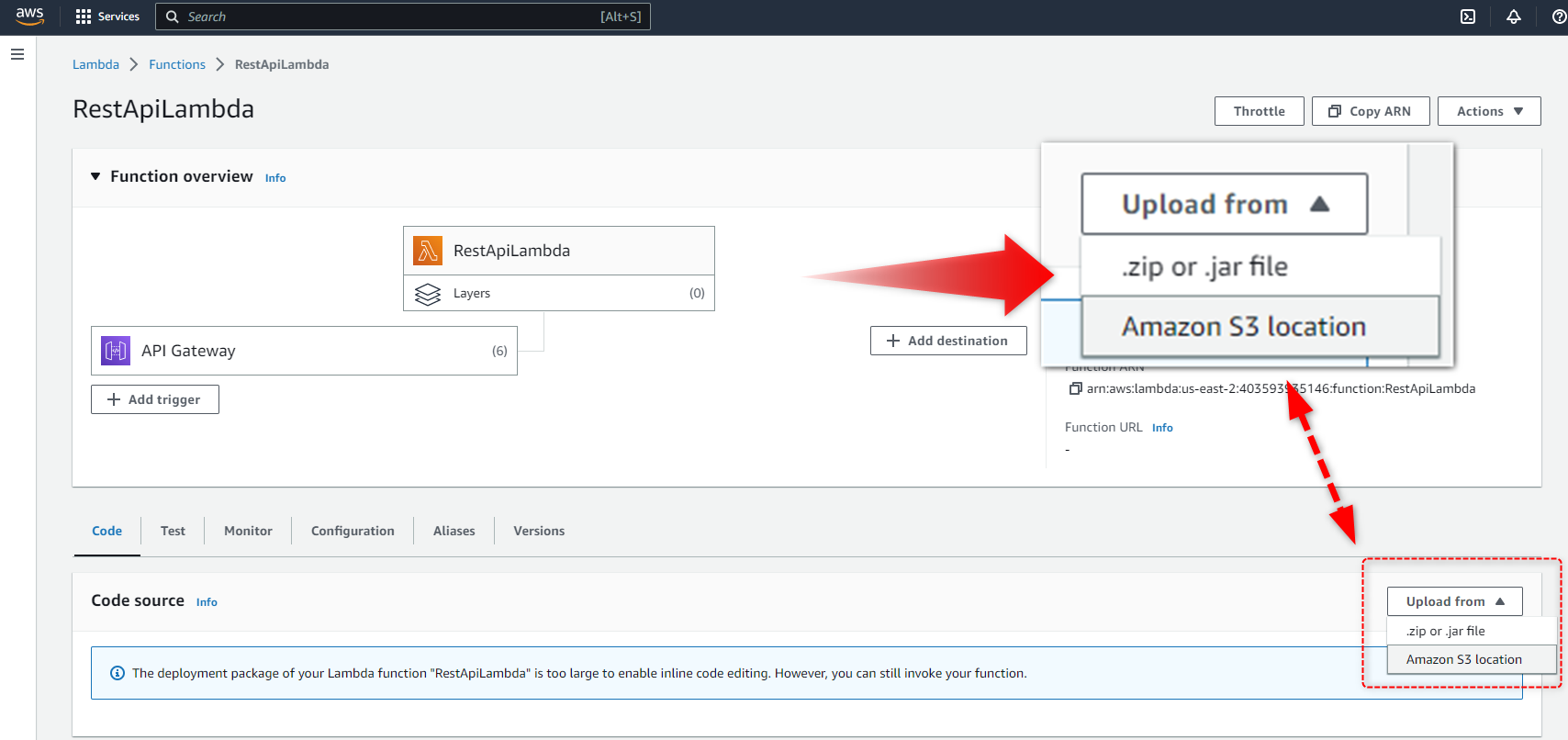
Task: Copy the function ARN via copy icon
Action: pos(1075,388)
